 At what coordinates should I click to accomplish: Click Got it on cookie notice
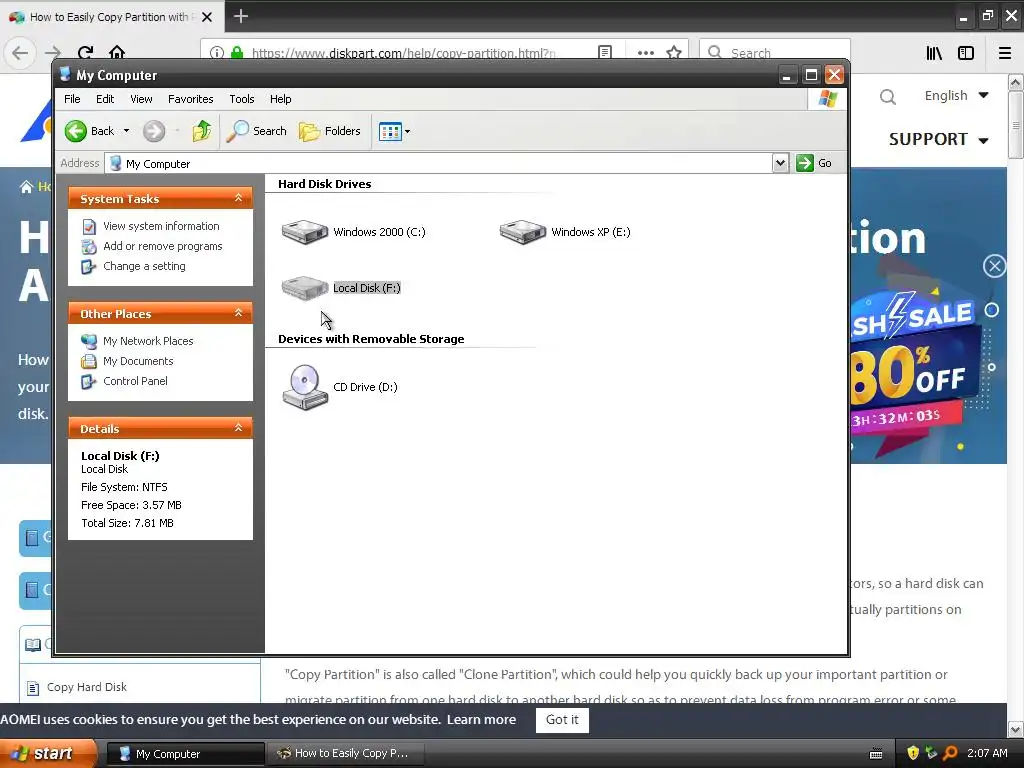(x=562, y=720)
